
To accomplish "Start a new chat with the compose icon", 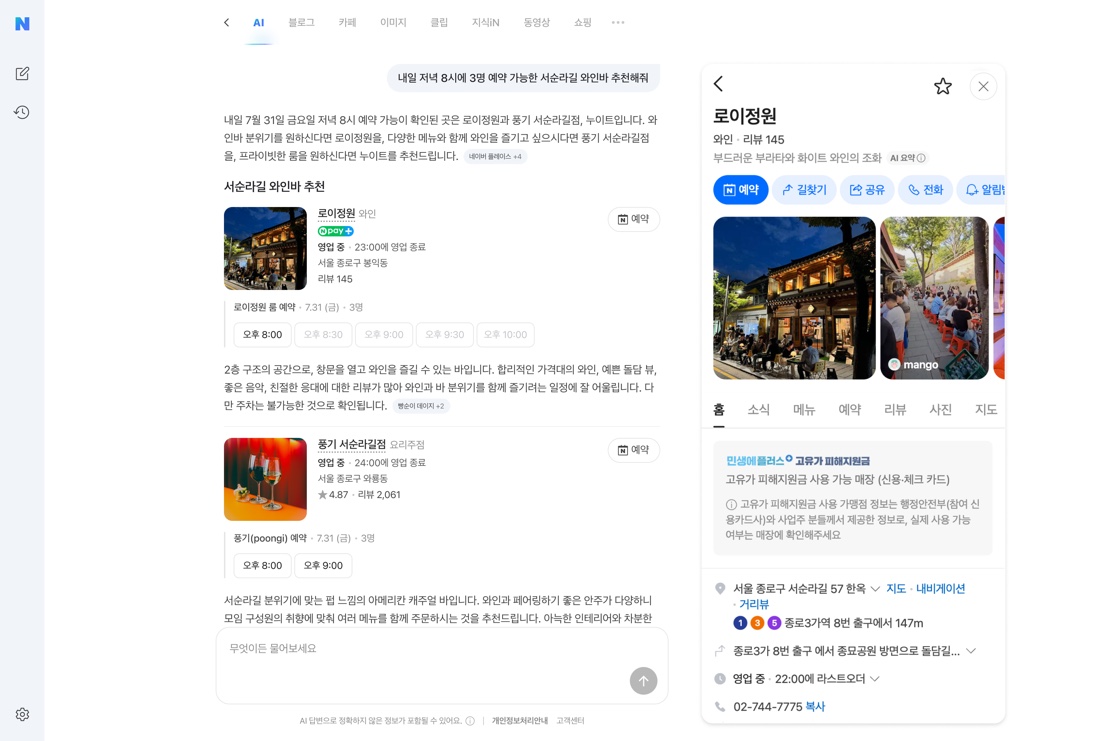I will point(22,74).
